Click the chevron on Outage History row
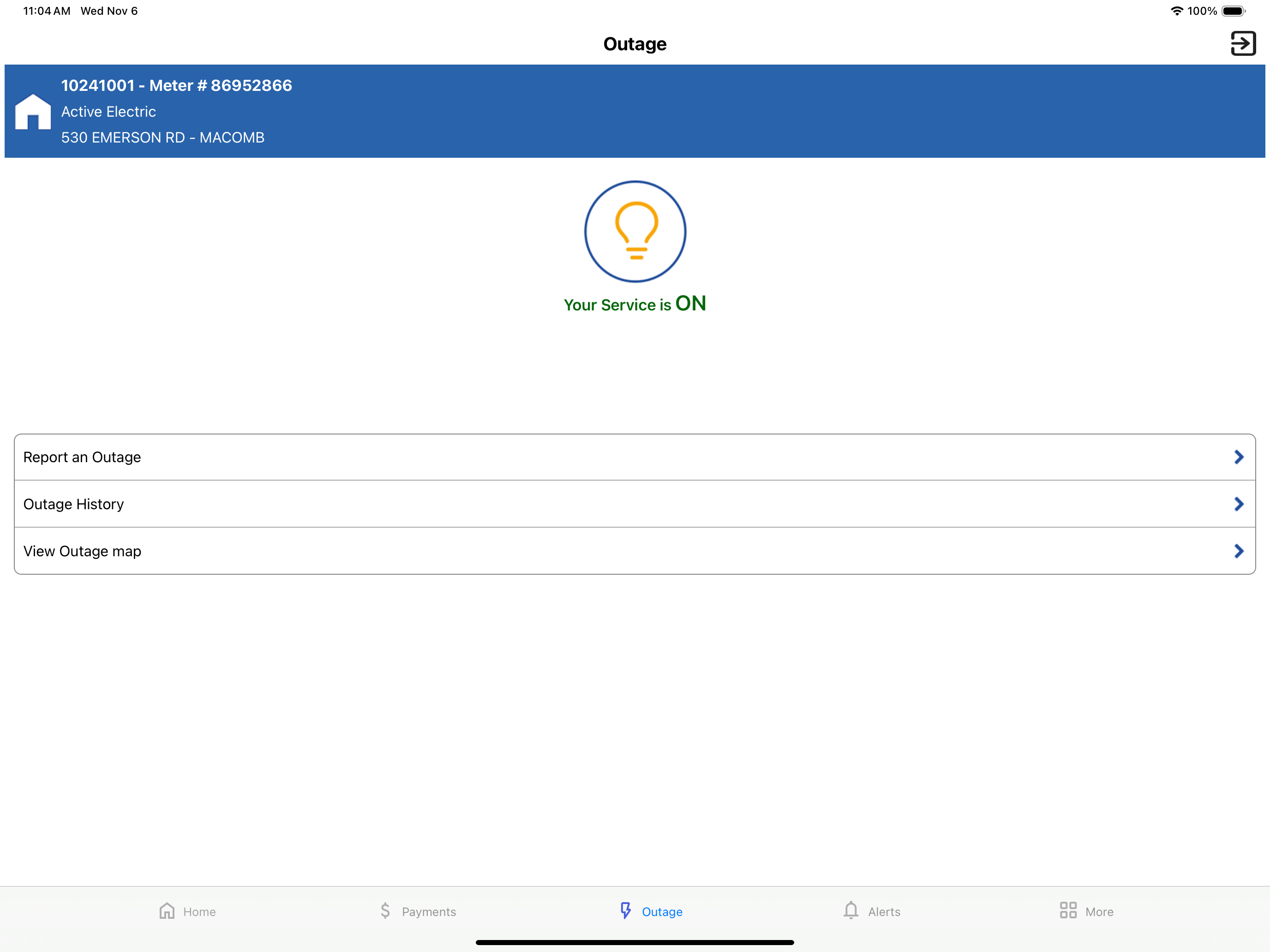The width and height of the screenshot is (1270, 952). point(1239,505)
